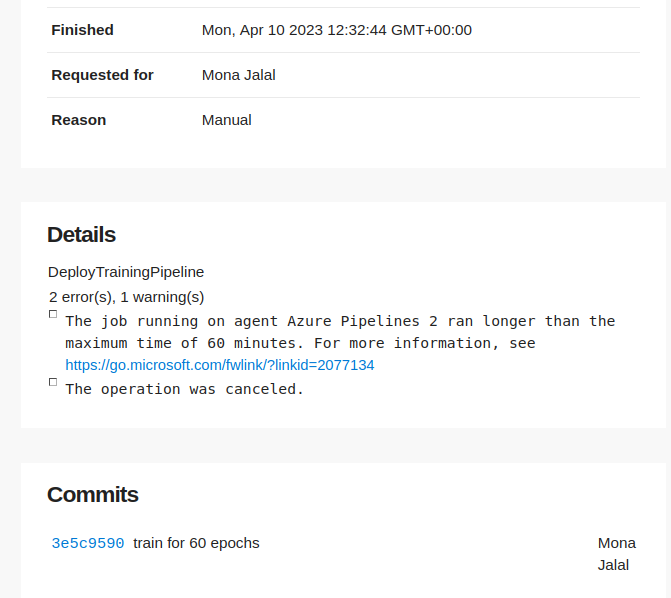Click the 'Requested for' field label
This screenshot has width=671, height=598.
[102, 75]
